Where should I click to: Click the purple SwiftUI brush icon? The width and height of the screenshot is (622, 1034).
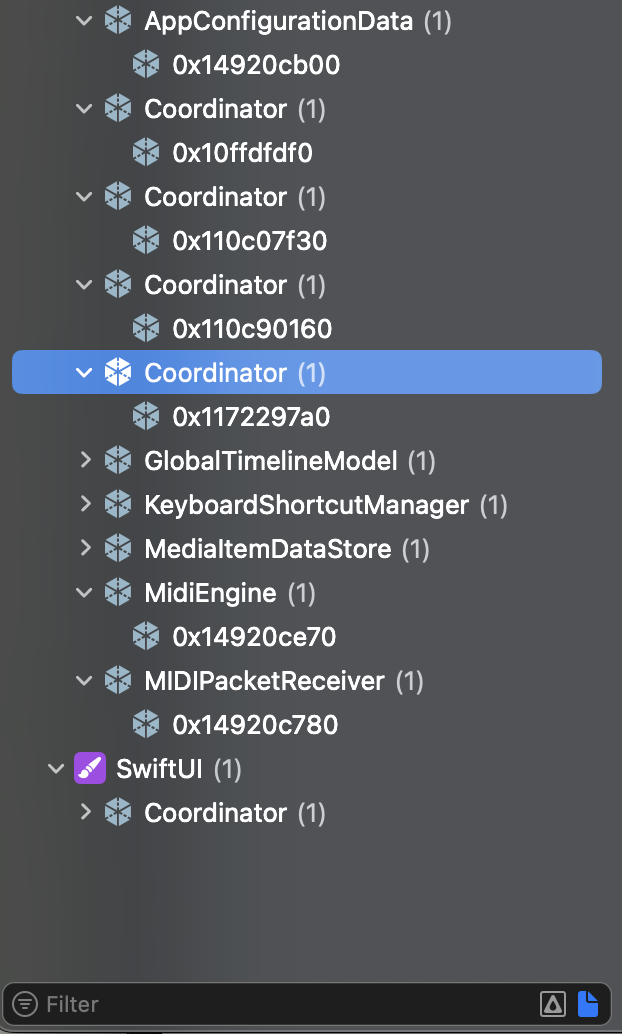point(90,768)
